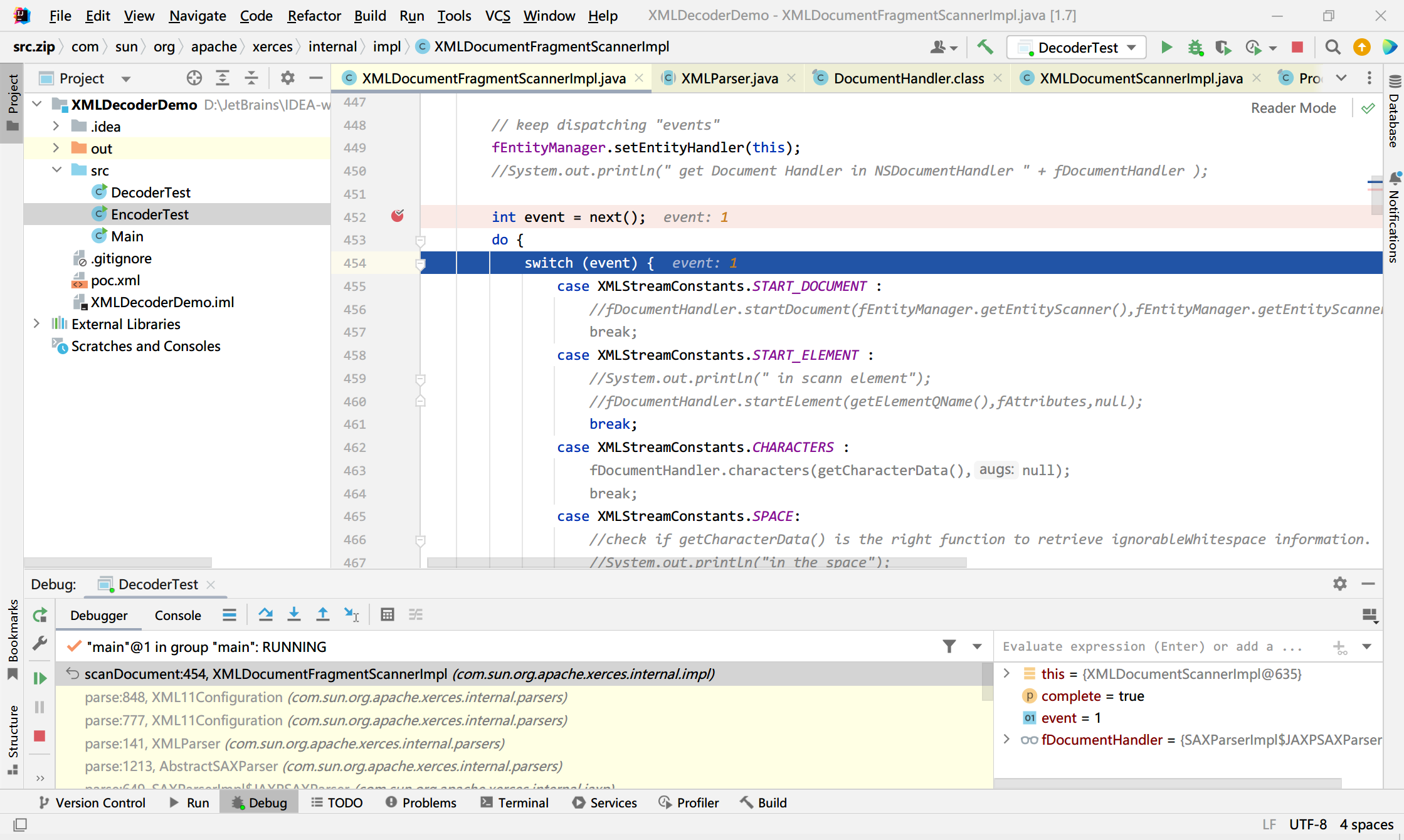Hide Project panel with minus icon

(x=315, y=78)
